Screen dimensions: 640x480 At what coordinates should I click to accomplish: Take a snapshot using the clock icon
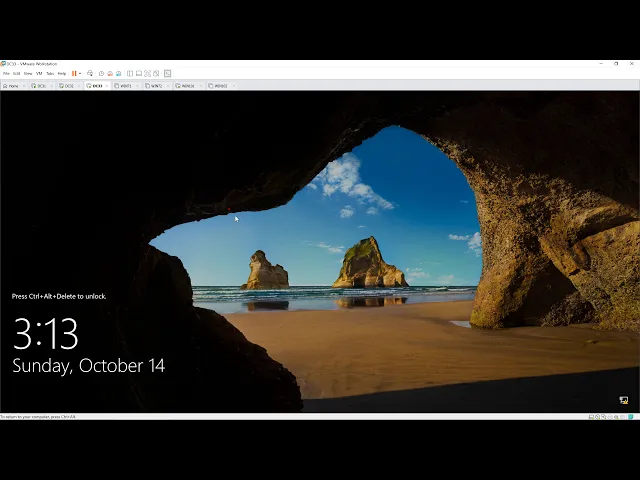coord(101,73)
